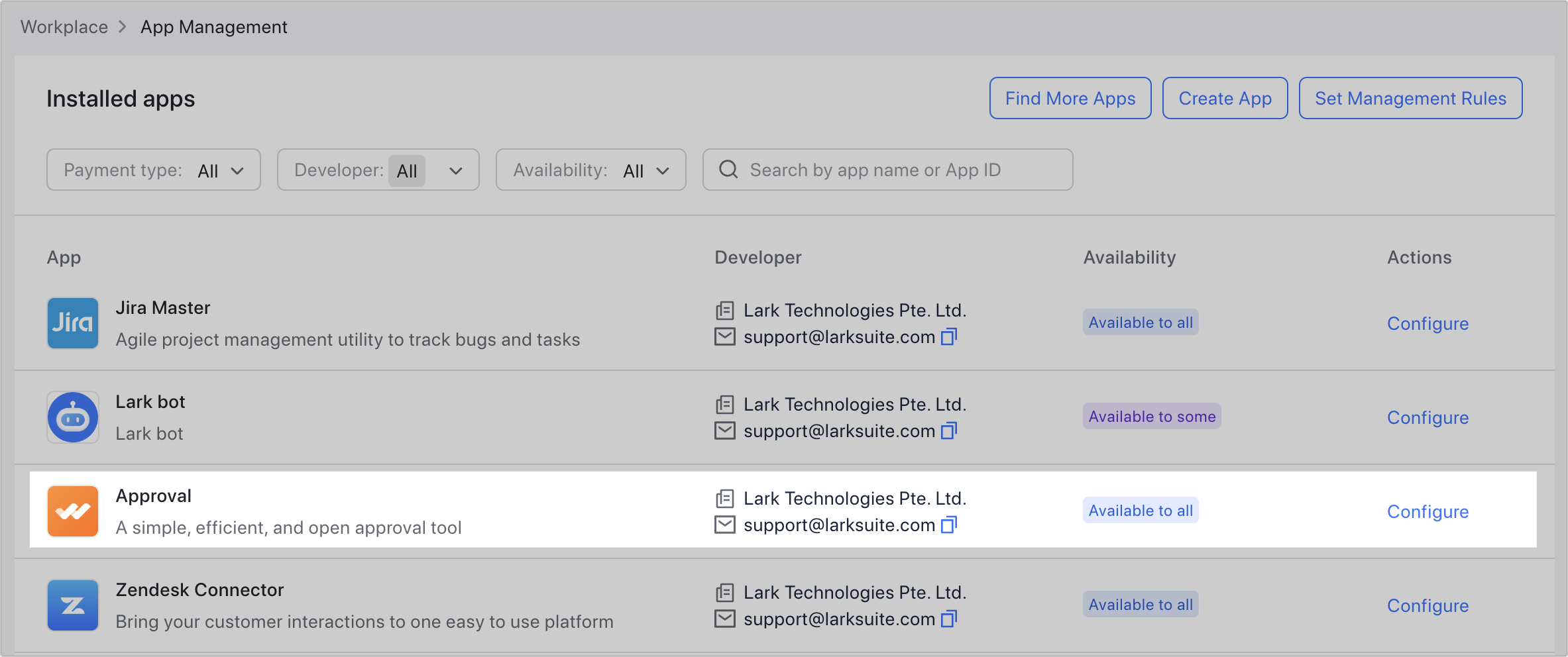The height and width of the screenshot is (657, 1568).
Task: Select App Management in the breadcrumb
Action: click(x=213, y=26)
